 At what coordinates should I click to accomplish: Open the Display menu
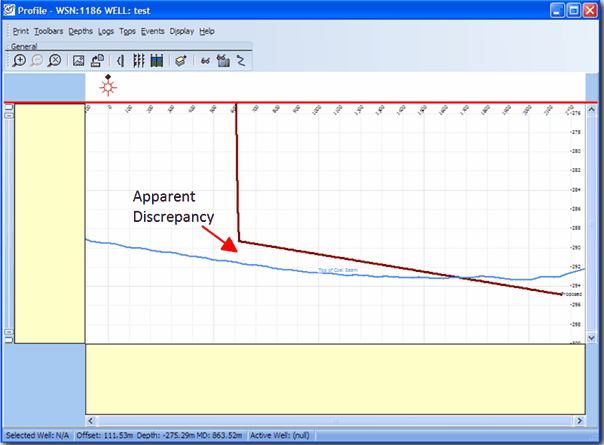[x=181, y=31]
